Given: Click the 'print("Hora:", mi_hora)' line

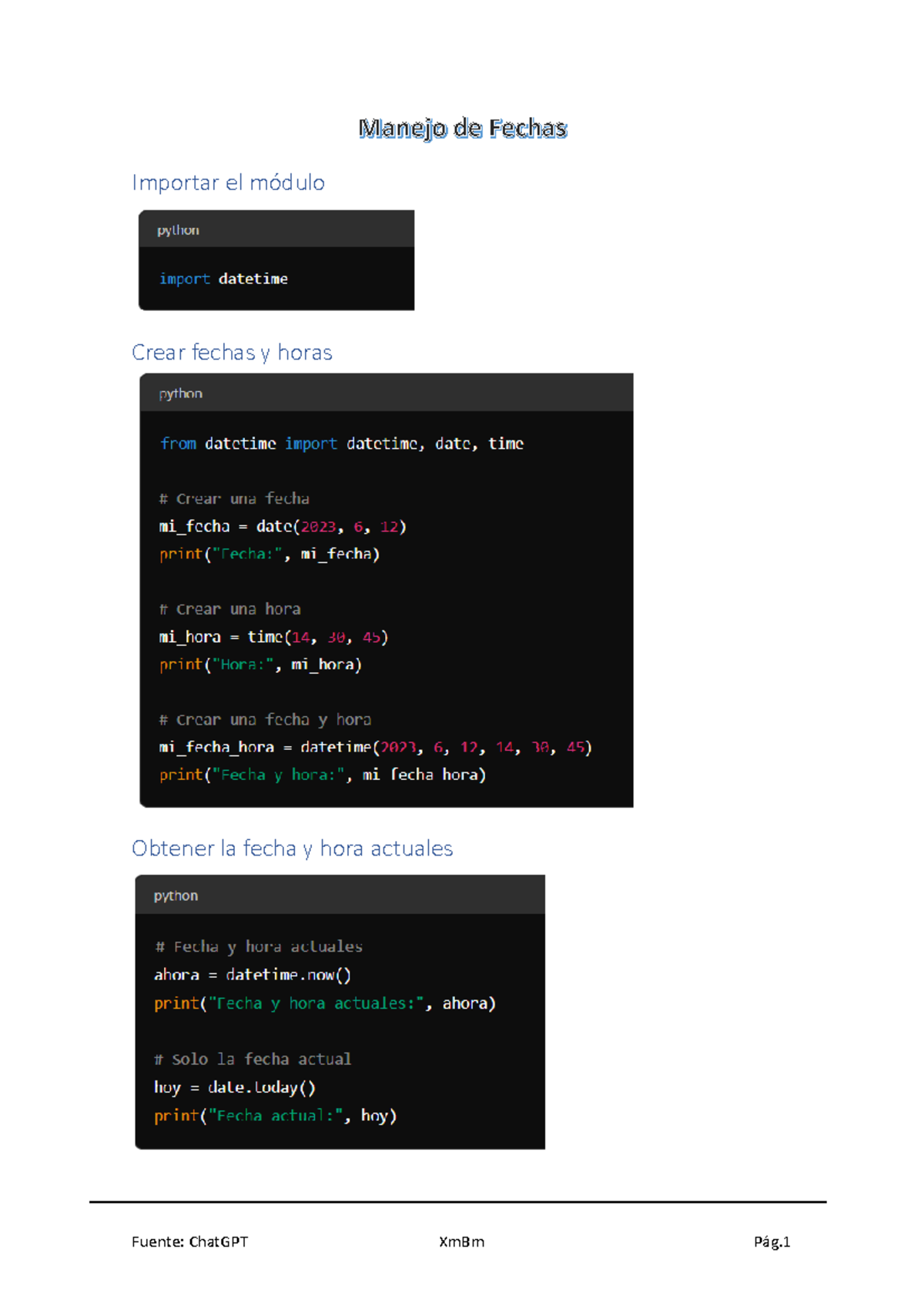Looking at the screenshot, I should [260, 665].
